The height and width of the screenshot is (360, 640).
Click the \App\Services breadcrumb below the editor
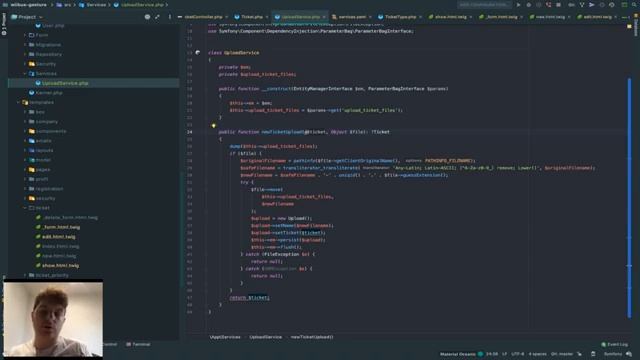(x=225, y=337)
